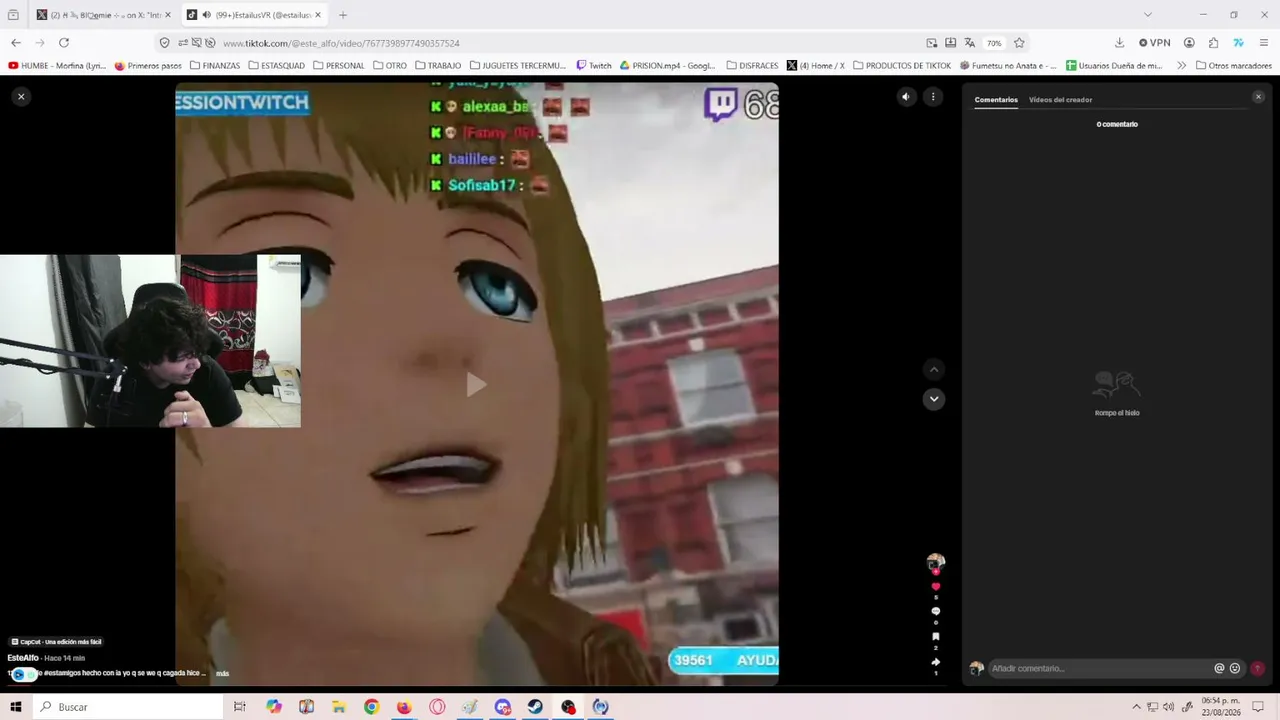This screenshot has width=1280, height=720.
Task: Open the emoji picker in comment box
Action: (x=1235, y=668)
